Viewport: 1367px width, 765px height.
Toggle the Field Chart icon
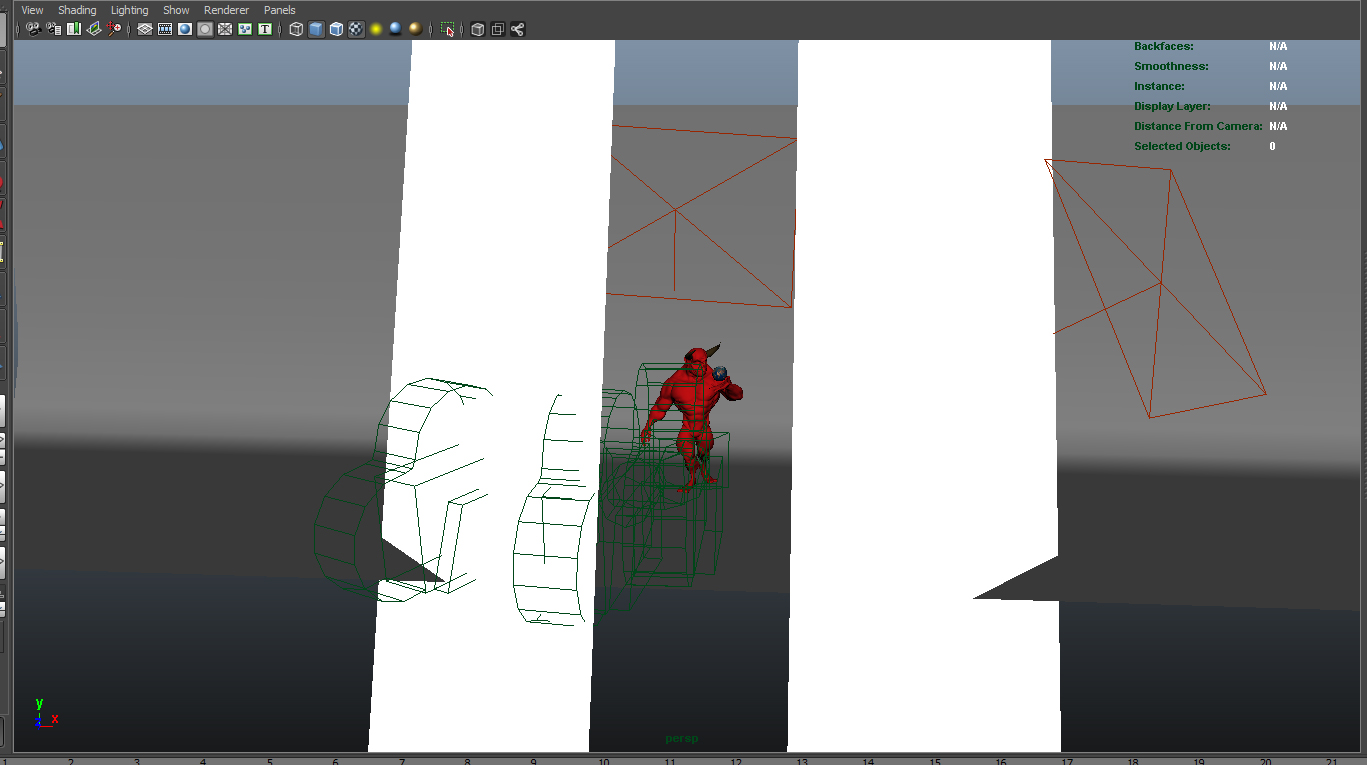pos(225,29)
